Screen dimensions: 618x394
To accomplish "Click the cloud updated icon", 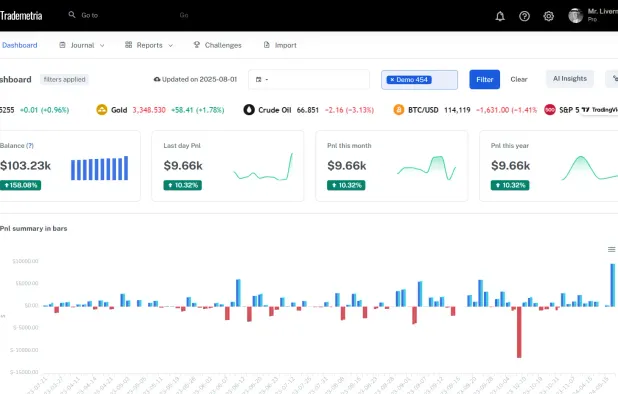I will pyautogui.click(x=157, y=80).
